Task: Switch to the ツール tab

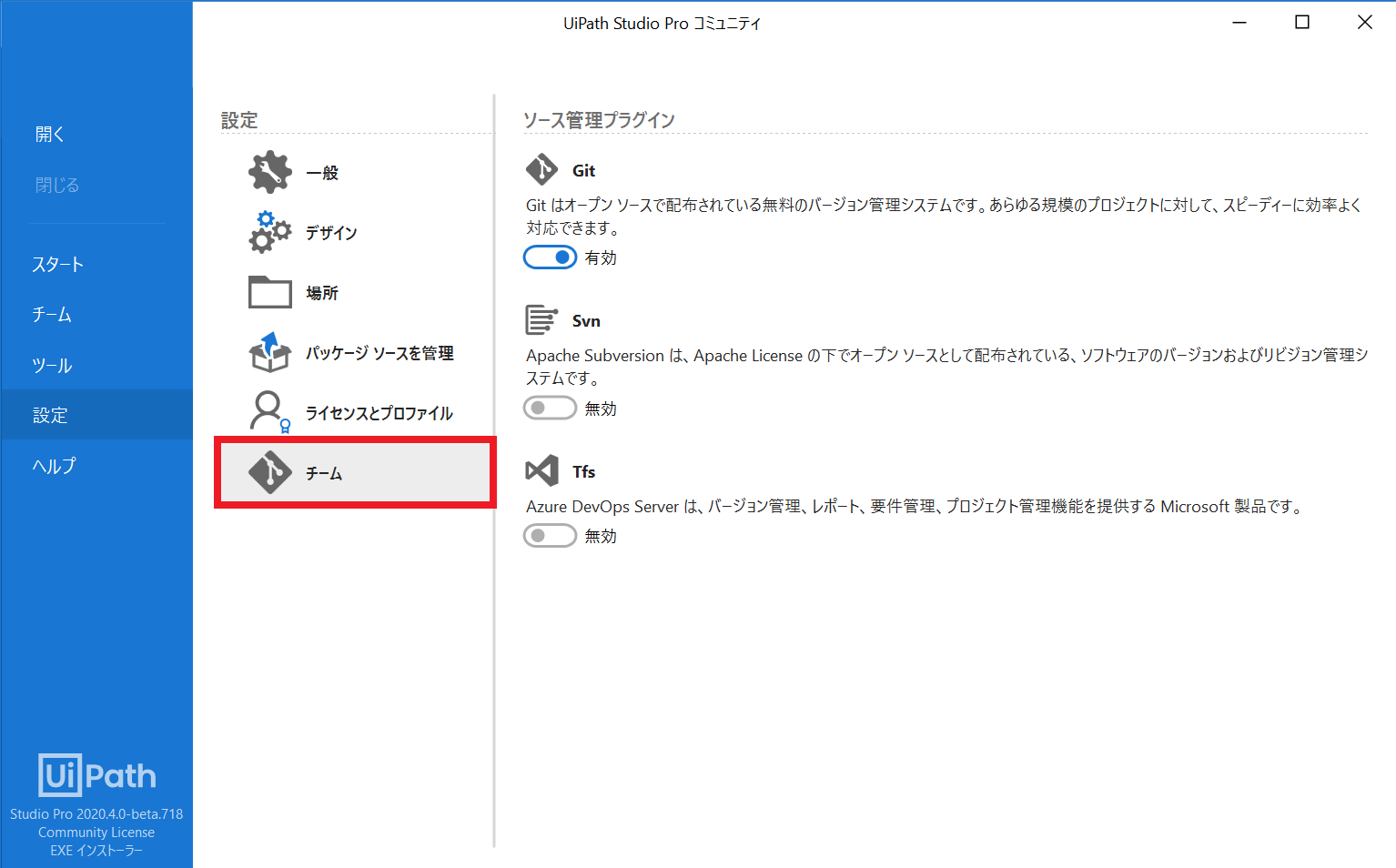Action: click(x=52, y=366)
